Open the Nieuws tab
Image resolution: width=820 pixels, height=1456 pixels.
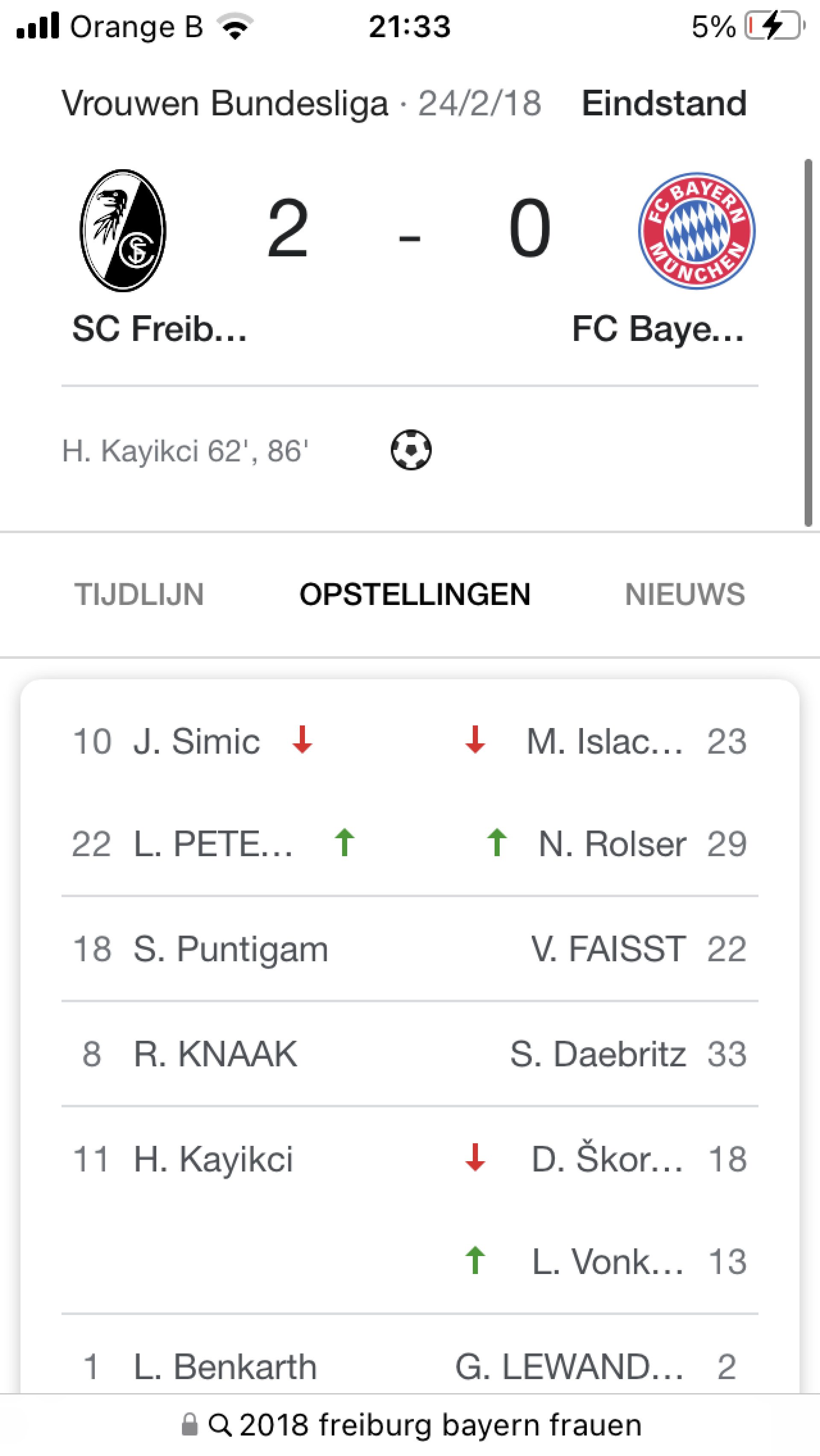684,595
